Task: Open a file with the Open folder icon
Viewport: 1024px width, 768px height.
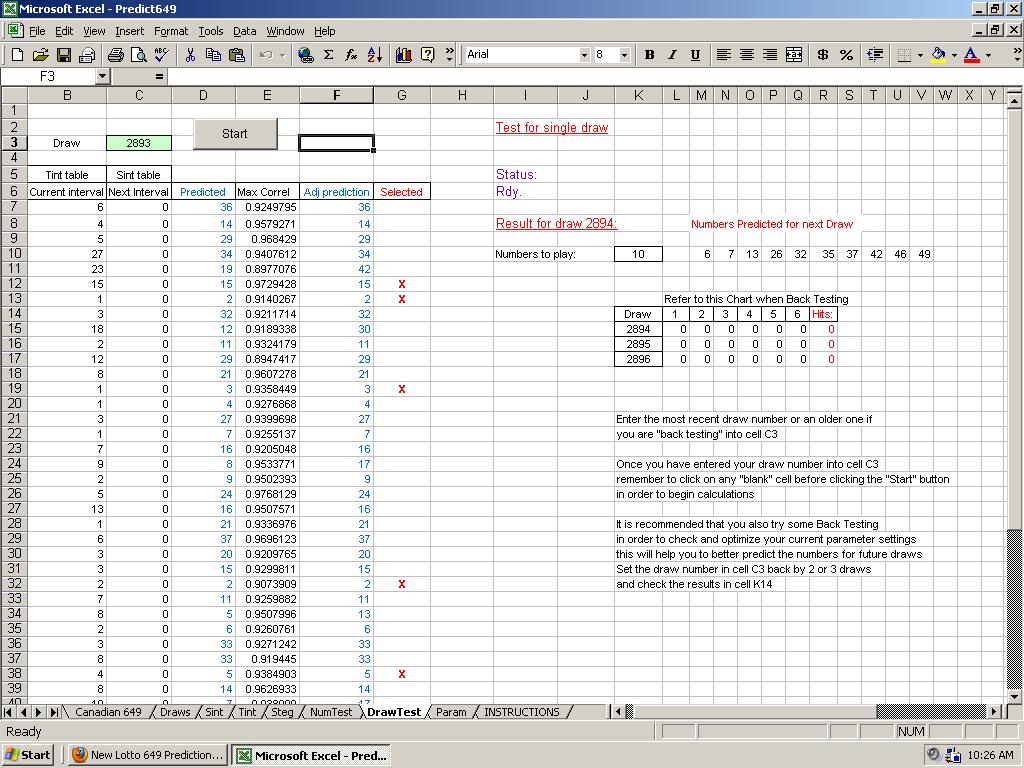Action: coord(40,55)
